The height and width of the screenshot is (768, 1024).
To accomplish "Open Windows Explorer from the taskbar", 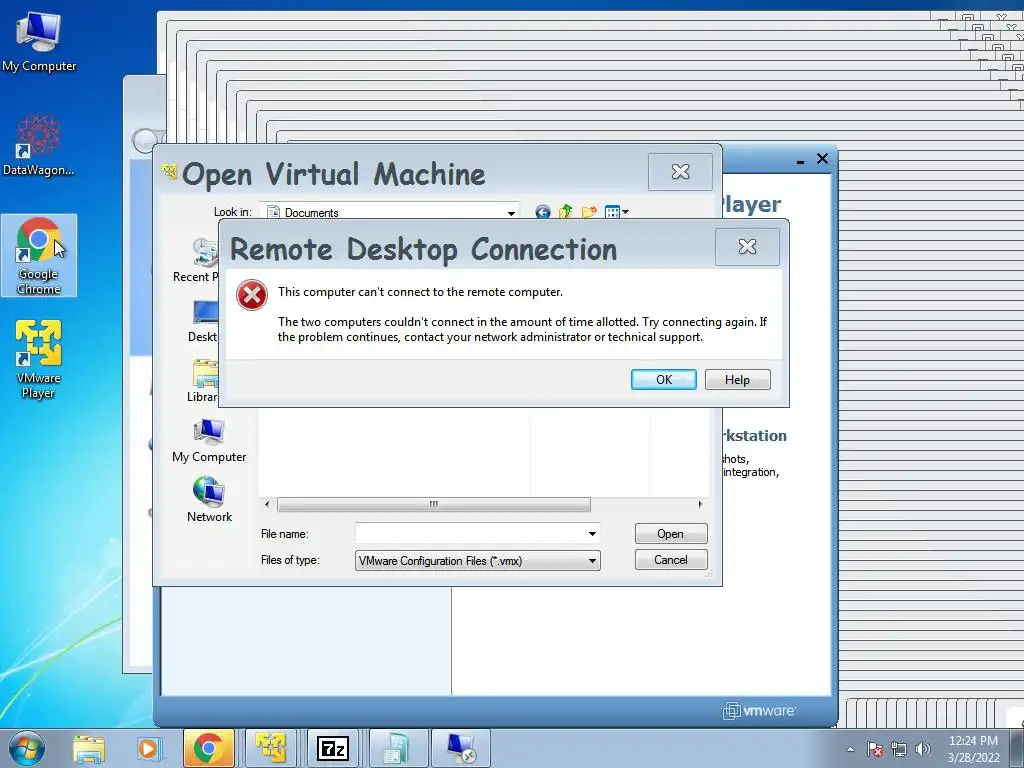I will 89,748.
